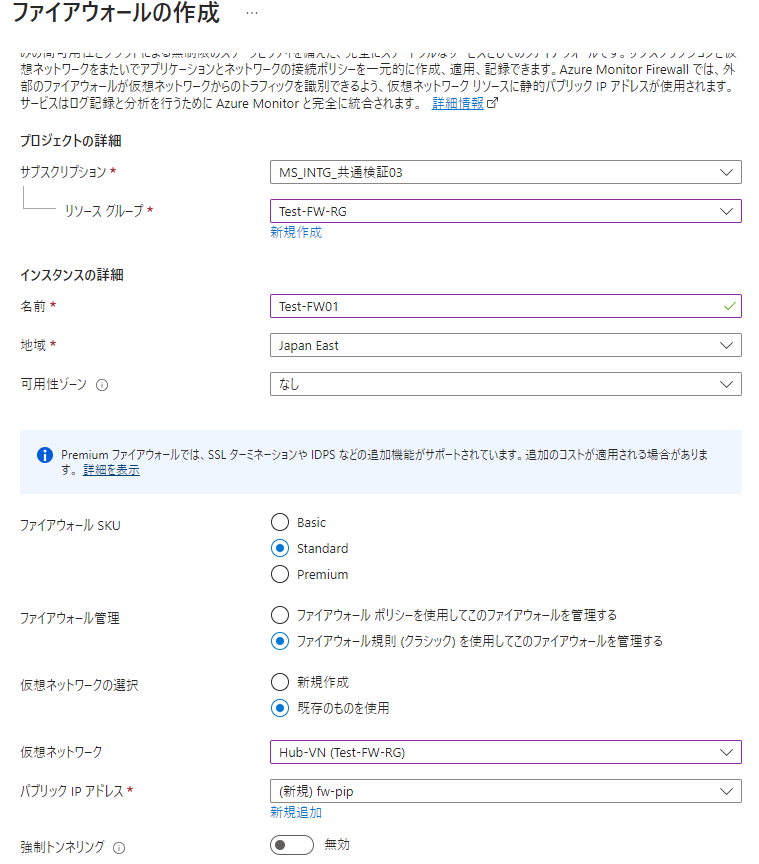Open the 仮想ネットワーク Hub-VN dropdown
Image resolution: width=759 pixels, height=864 pixels.
(505, 752)
